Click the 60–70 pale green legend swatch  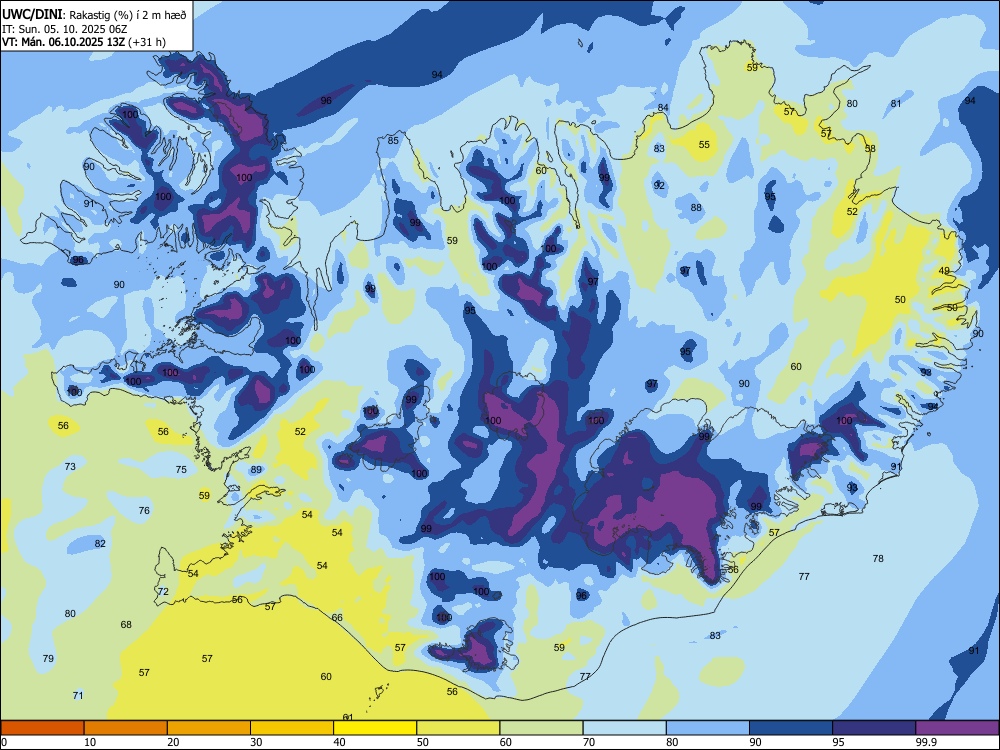coord(541,728)
